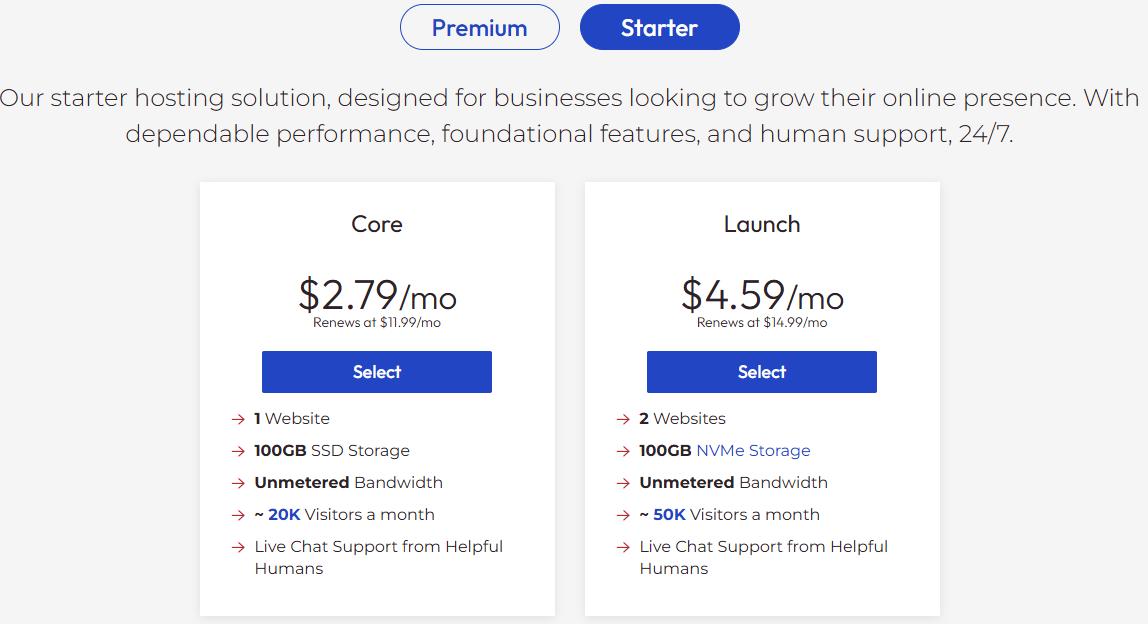Image resolution: width=1148 pixels, height=624 pixels.
Task: Select the Starter pricing tab
Action: click(x=659, y=27)
